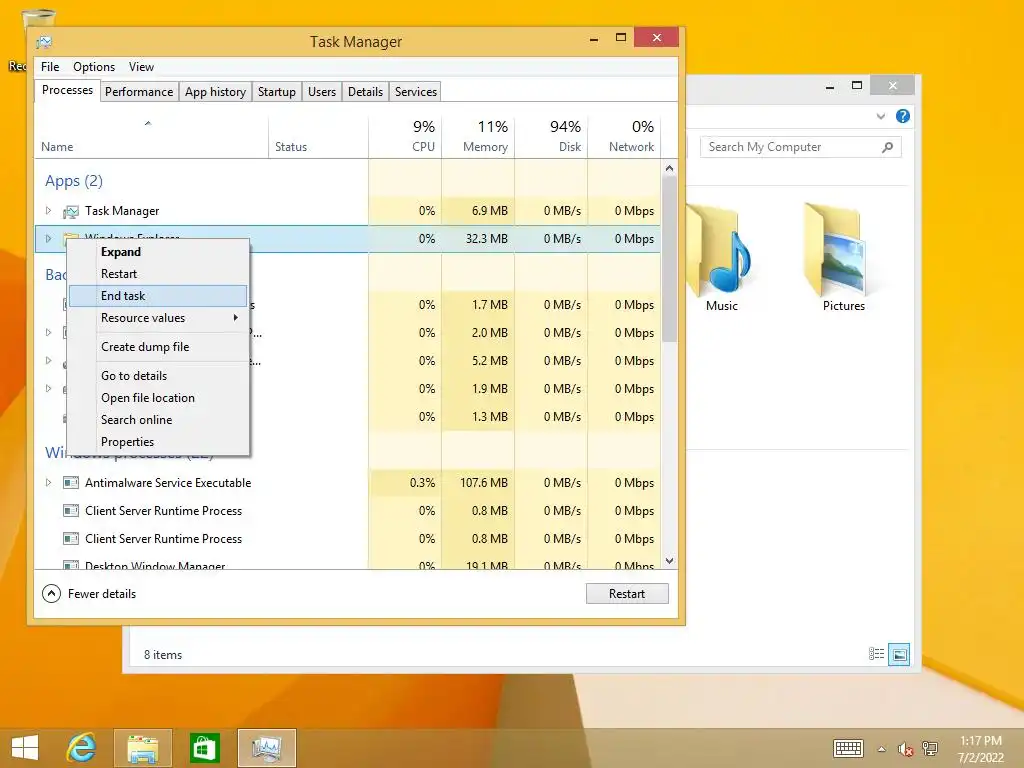Screen dimensions: 1024x768
Task: Click the Task Manager title bar icon
Action: pyautogui.click(x=44, y=42)
